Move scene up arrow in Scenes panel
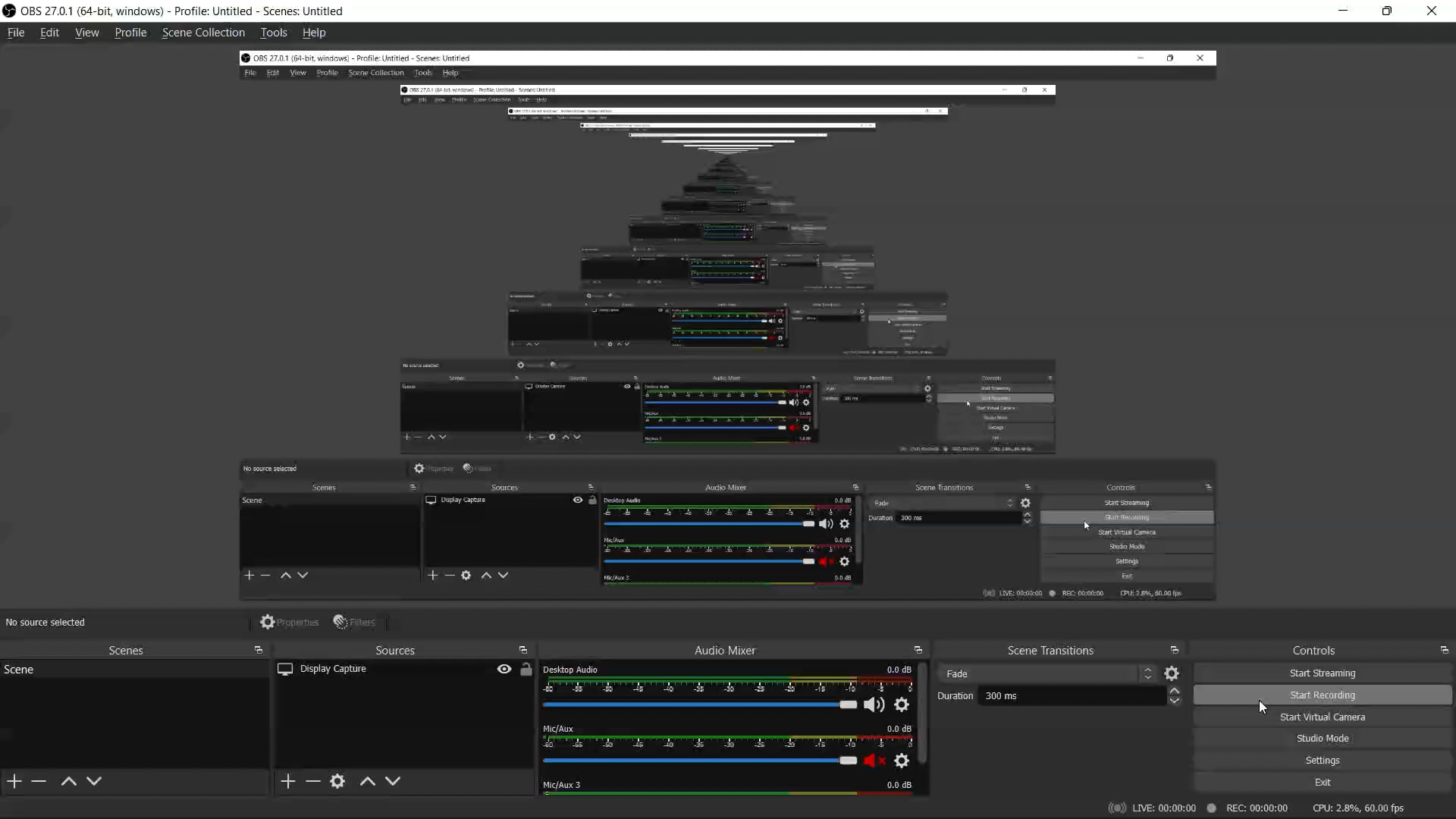This screenshot has height=819, width=1456. coord(68,781)
